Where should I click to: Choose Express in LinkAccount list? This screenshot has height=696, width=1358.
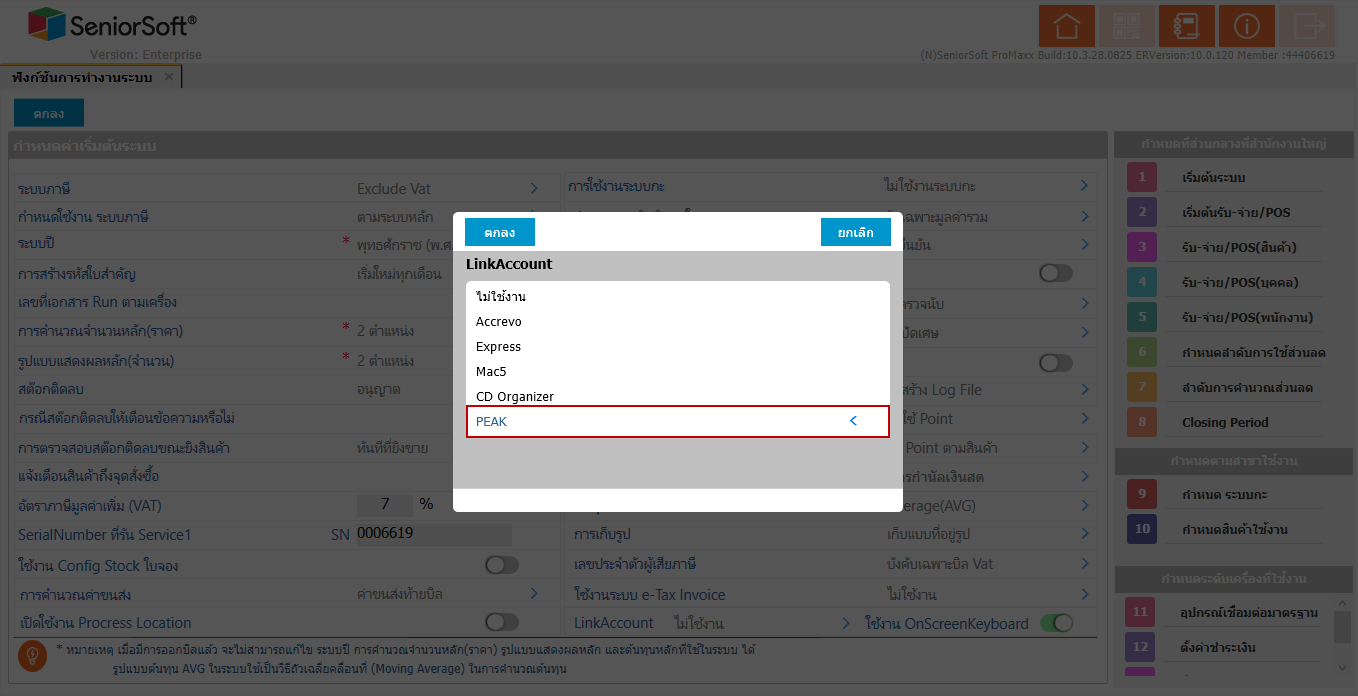[x=678, y=347]
